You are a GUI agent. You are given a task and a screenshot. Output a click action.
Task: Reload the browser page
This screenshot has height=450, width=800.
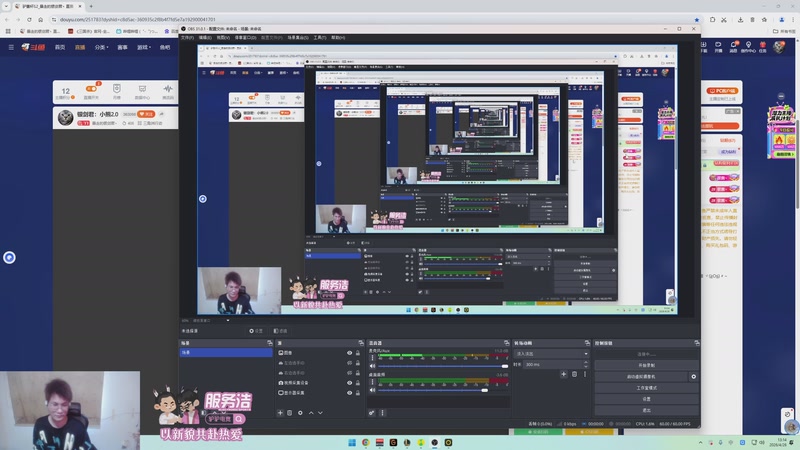pos(29,19)
